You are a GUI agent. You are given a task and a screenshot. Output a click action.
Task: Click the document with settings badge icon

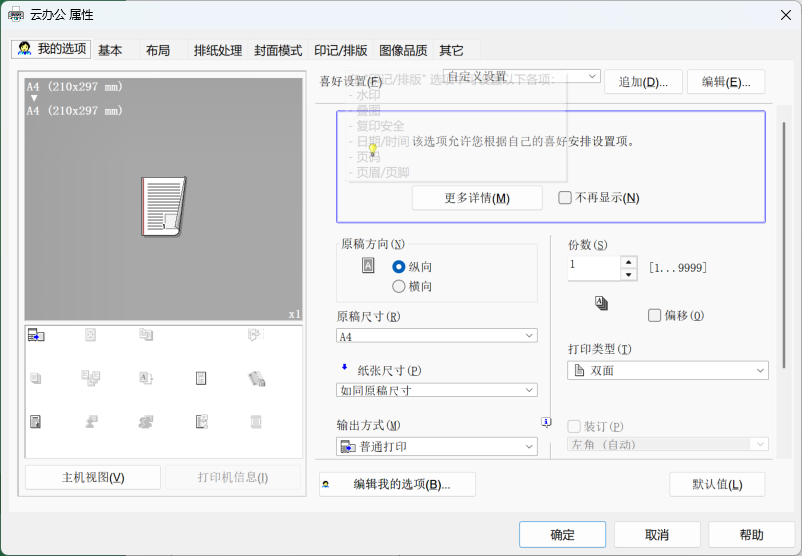[x=202, y=422]
